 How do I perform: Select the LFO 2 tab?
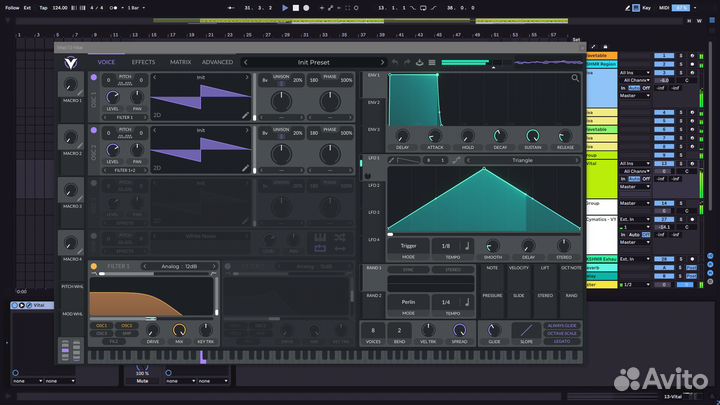374,186
